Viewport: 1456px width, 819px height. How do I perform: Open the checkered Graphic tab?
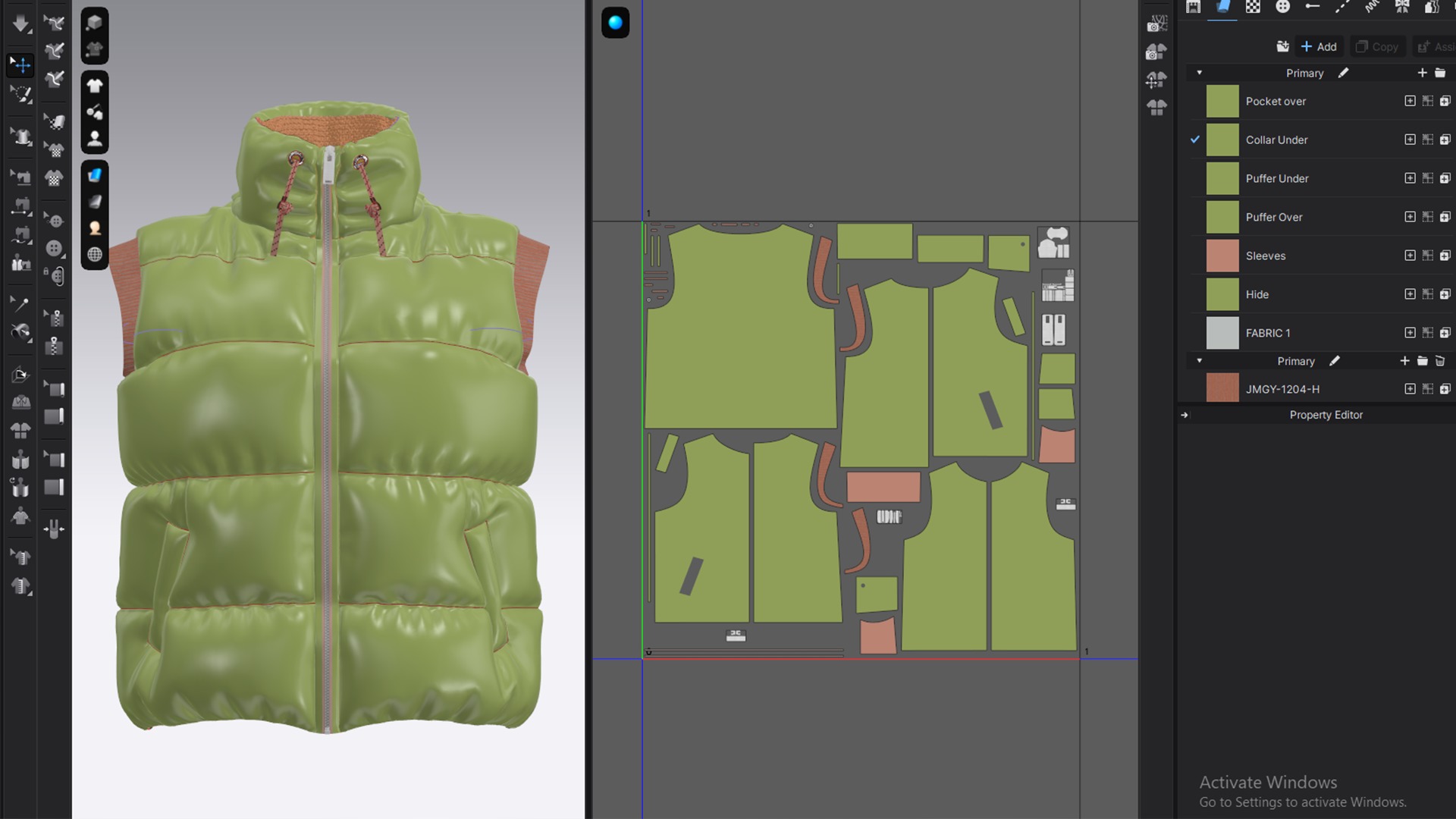tap(1253, 7)
